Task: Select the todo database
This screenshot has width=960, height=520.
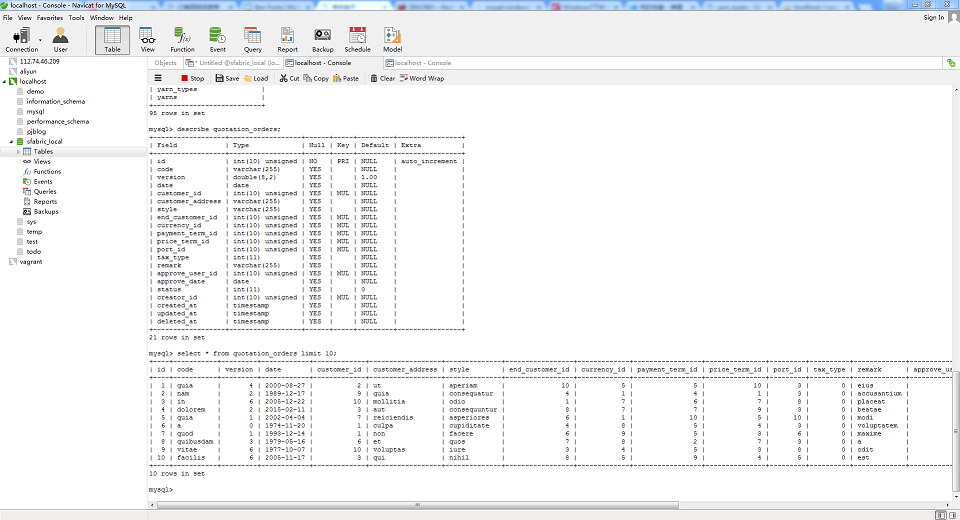Action: pyautogui.click(x=34, y=251)
